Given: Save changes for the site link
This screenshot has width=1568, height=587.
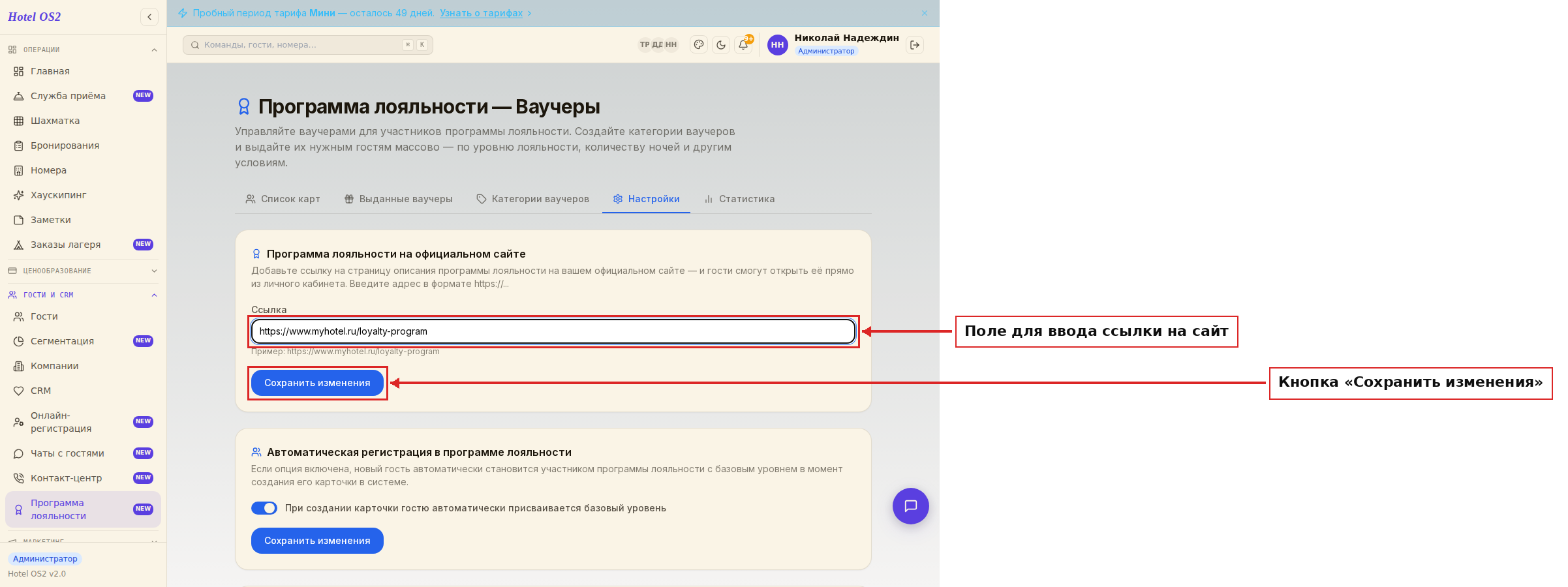Looking at the screenshot, I should click(317, 383).
